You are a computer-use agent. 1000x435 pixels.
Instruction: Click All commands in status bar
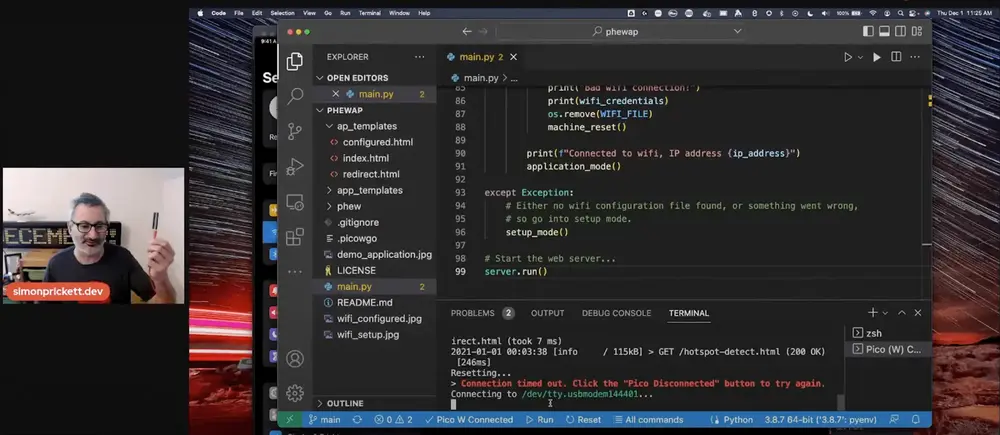649,420
